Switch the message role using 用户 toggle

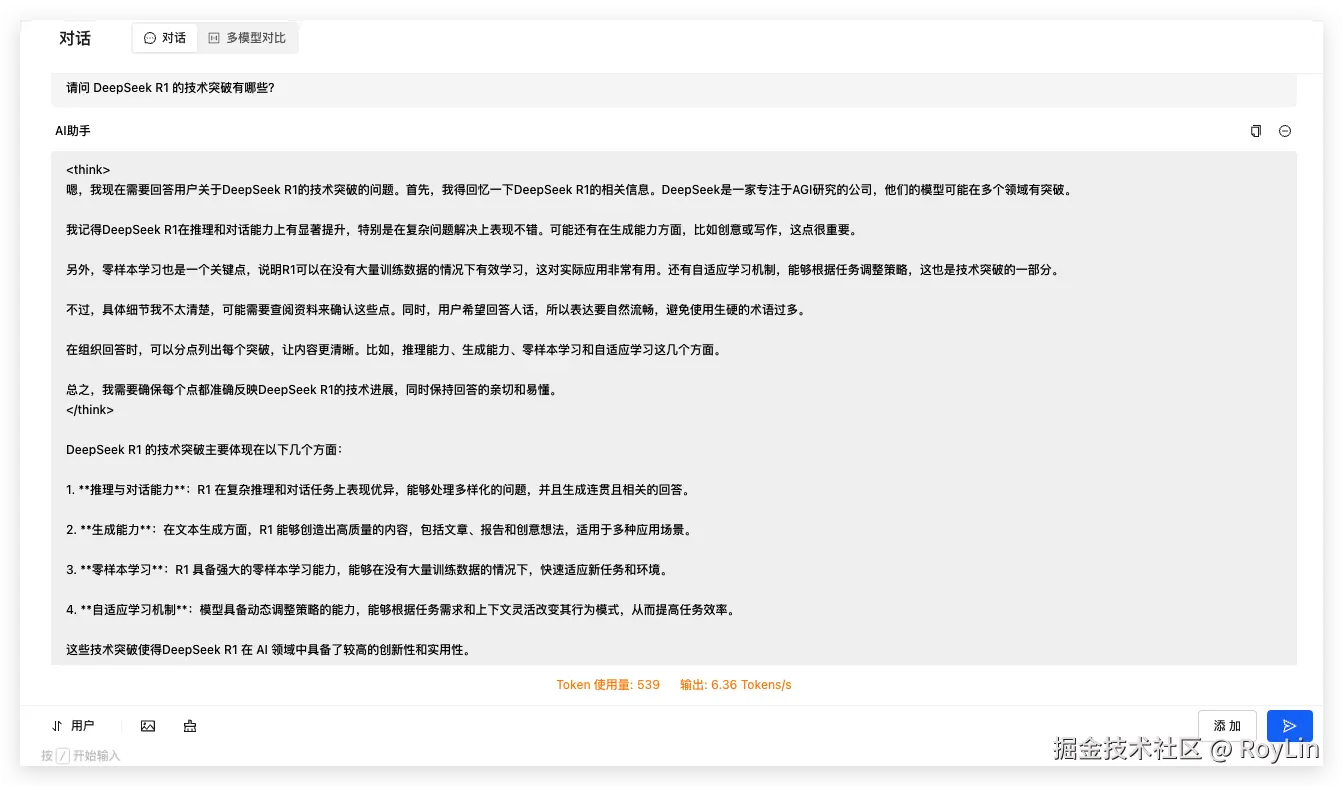tap(73, 726)
